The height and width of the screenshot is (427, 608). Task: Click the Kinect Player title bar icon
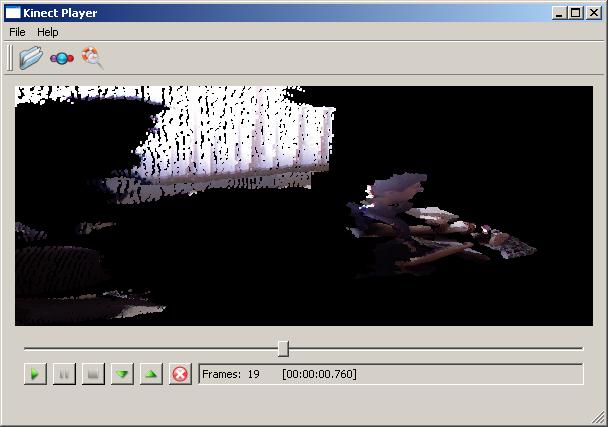click(x=13, y=13)
